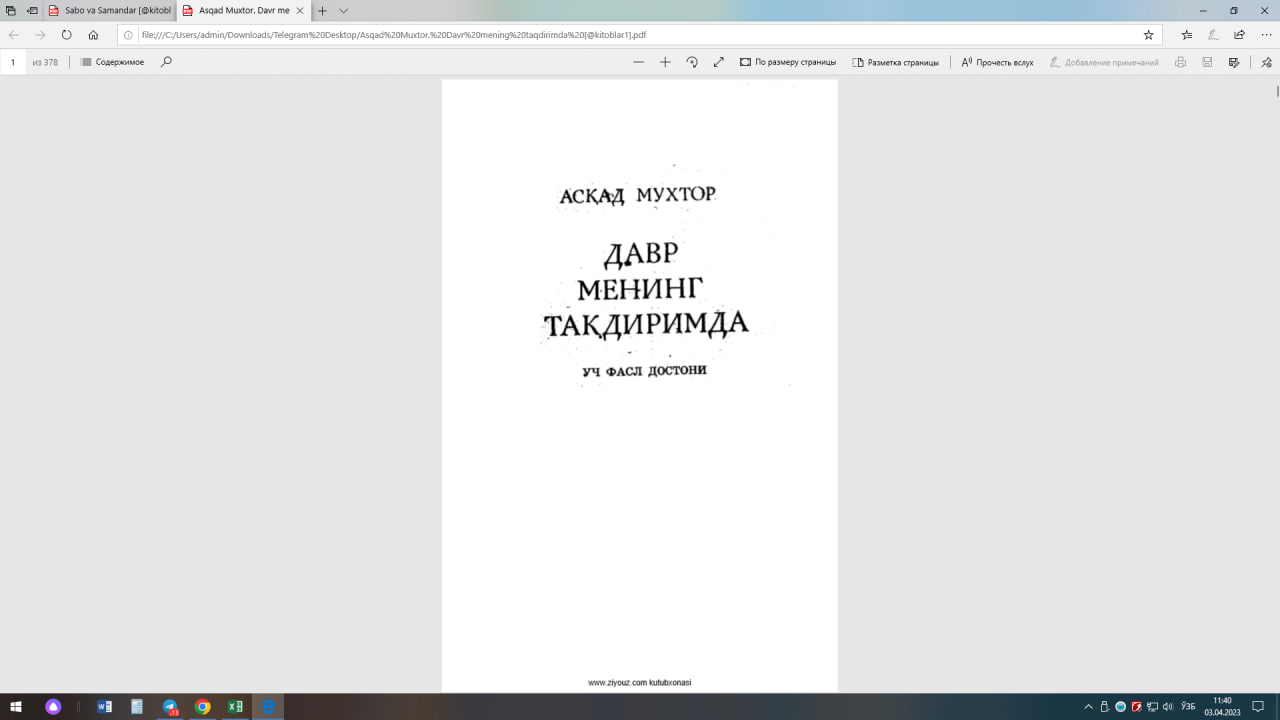This screenshot has width=1280, height=720.
Task: Open Microsoft Excel from the taskbar
Action: point(235,706)
